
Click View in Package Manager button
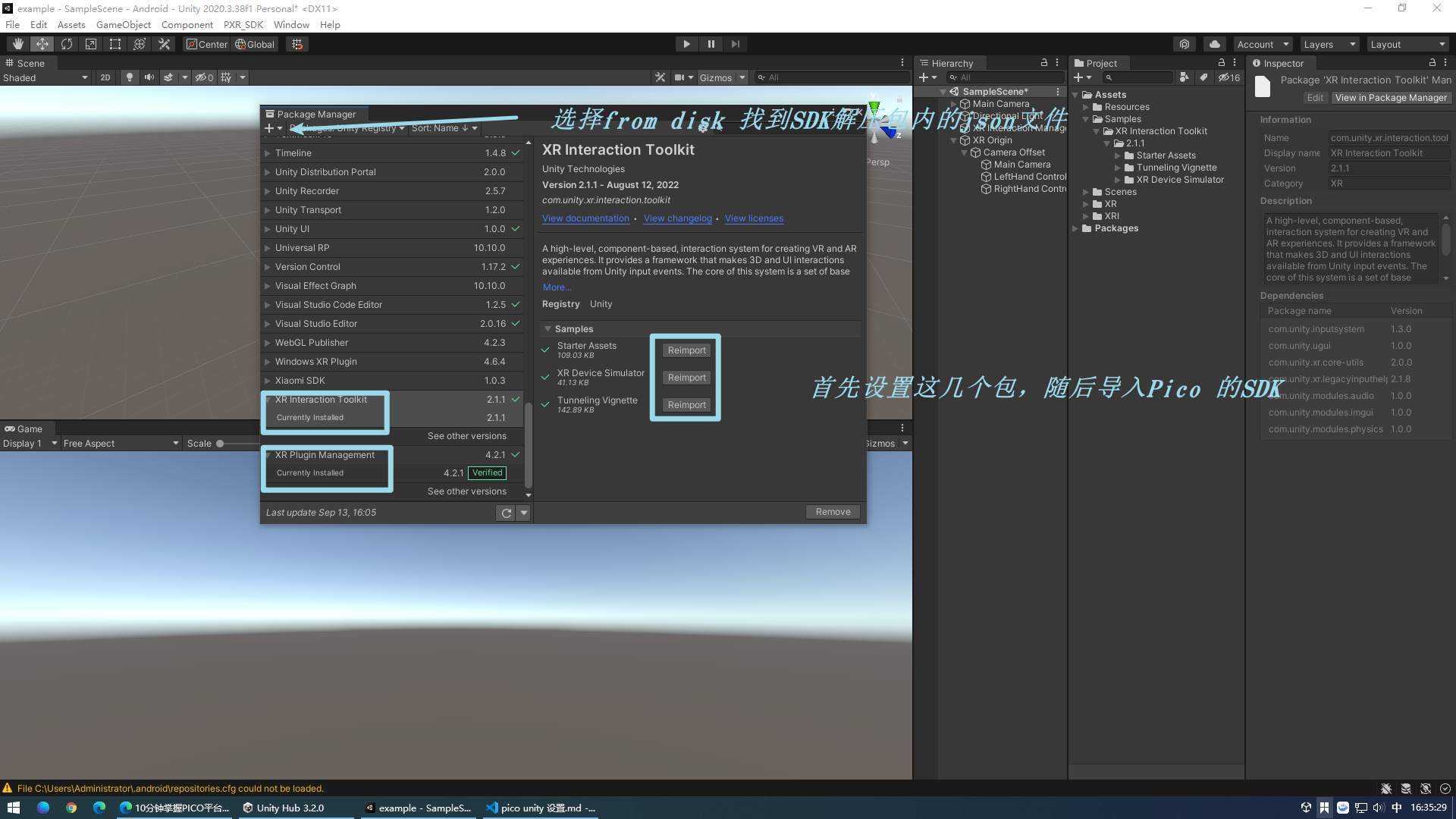1390,98
